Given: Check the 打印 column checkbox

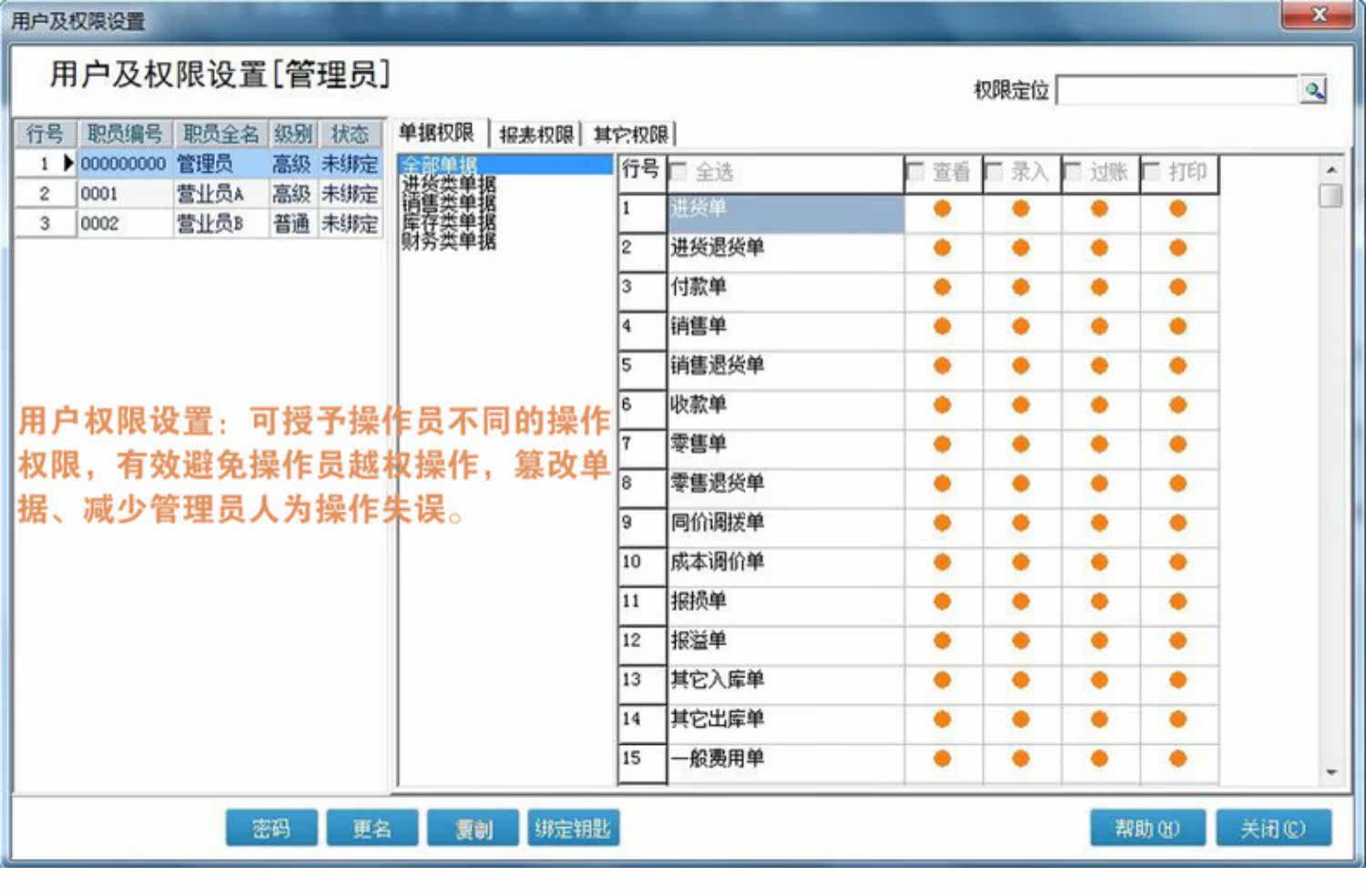Looking at the screenshot, I should 1151,171.
